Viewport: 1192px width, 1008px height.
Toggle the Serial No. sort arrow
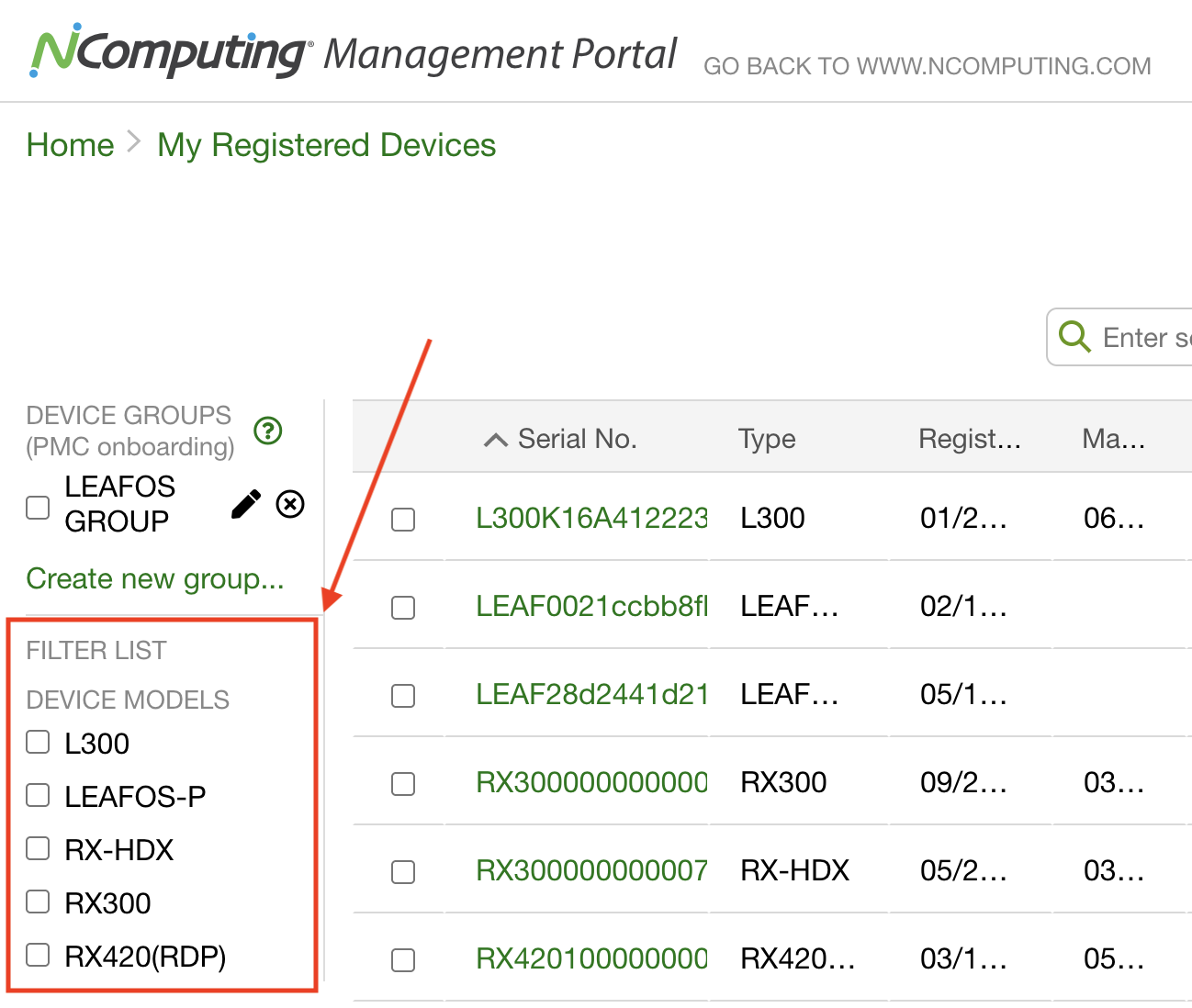tap(495, 440)
